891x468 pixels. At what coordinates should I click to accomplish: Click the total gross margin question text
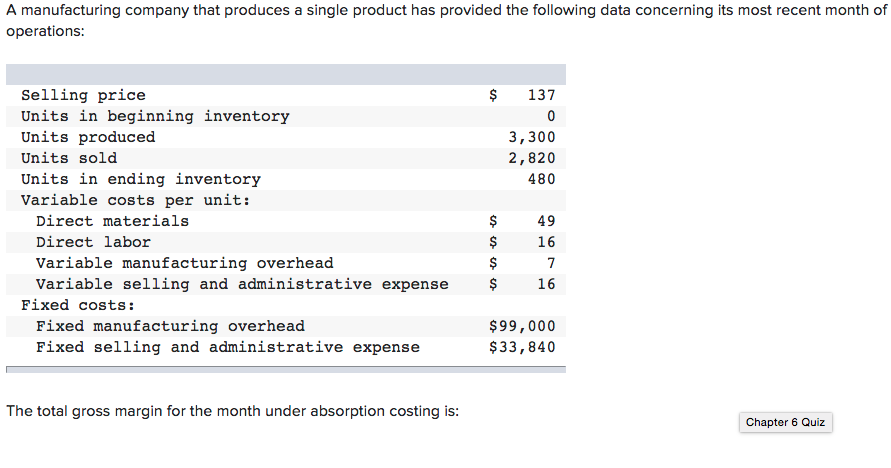(232, 411)
